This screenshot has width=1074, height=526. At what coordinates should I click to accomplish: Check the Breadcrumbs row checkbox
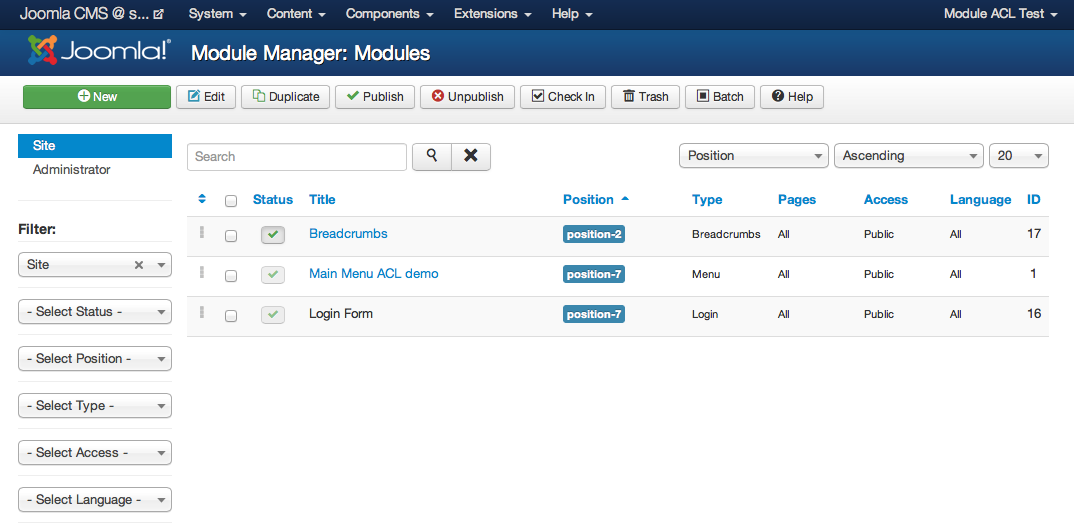point(231,236)
